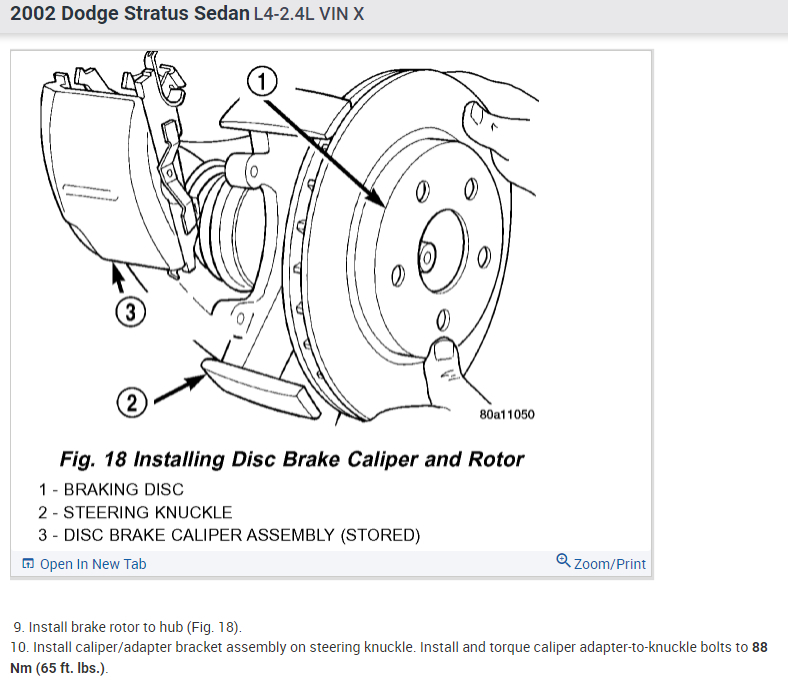This screenshot has height=697, width=788.
Task: Open the Zoom/Print link text
Action: click(610, 564)
